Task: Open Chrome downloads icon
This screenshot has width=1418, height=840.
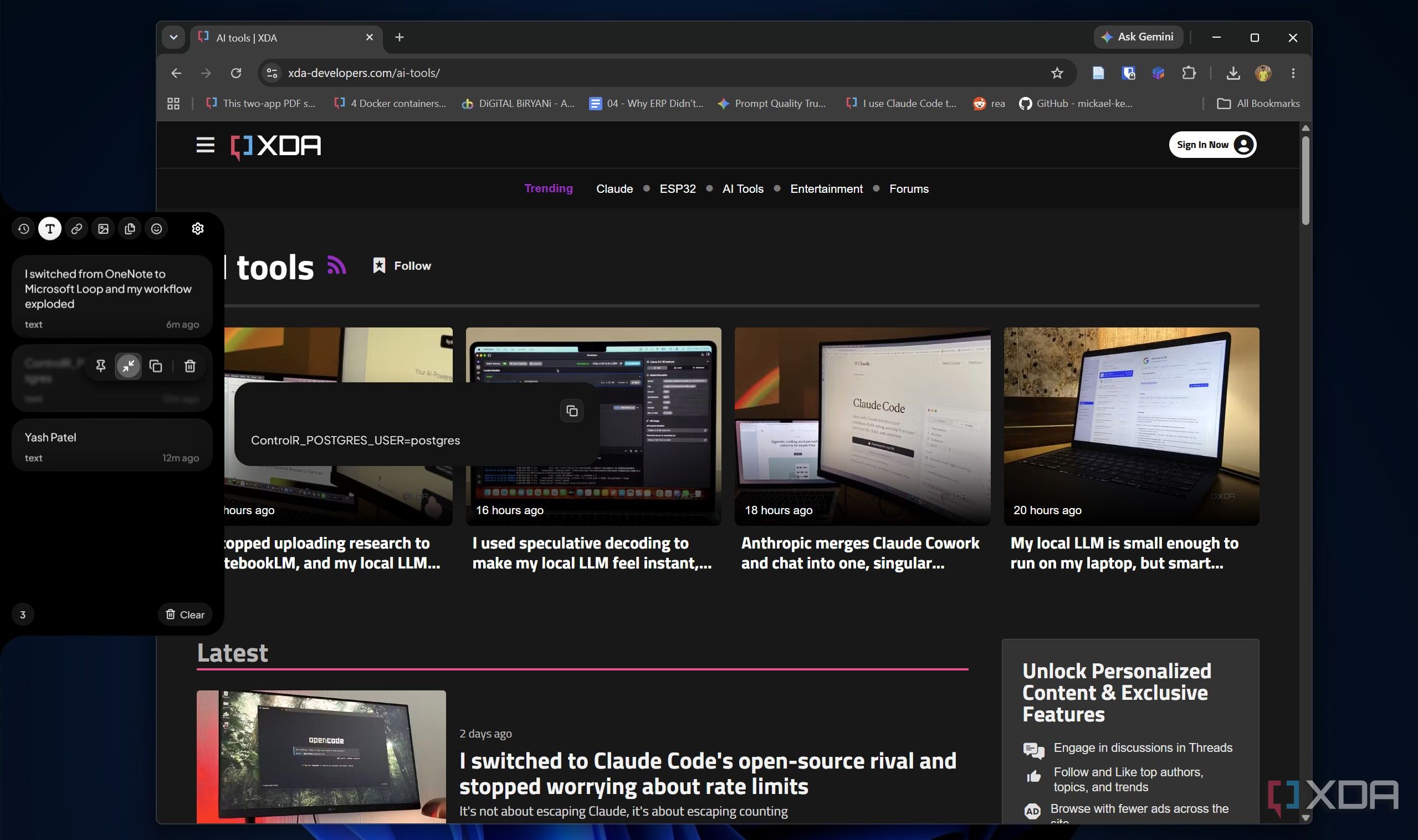Action: point(1233,73)
